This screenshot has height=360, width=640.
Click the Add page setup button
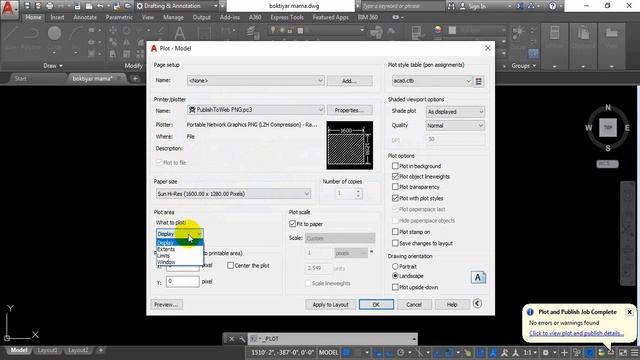[x=349, y=81]
